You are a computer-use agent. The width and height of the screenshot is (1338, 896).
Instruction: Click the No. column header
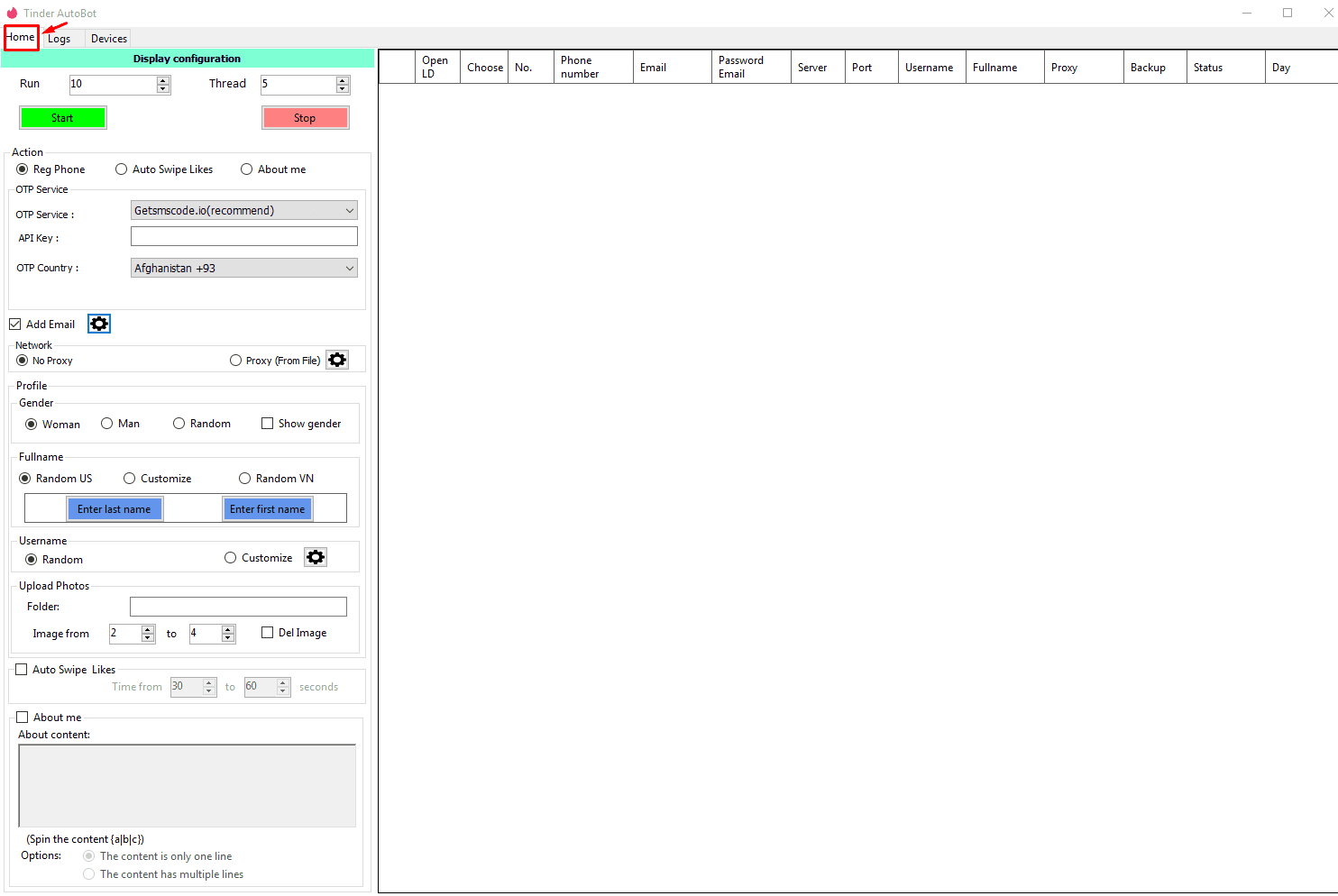(x=532, y=68)
